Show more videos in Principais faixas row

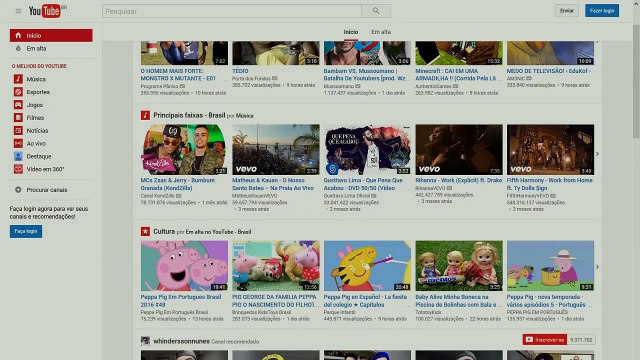coord(597,154)
